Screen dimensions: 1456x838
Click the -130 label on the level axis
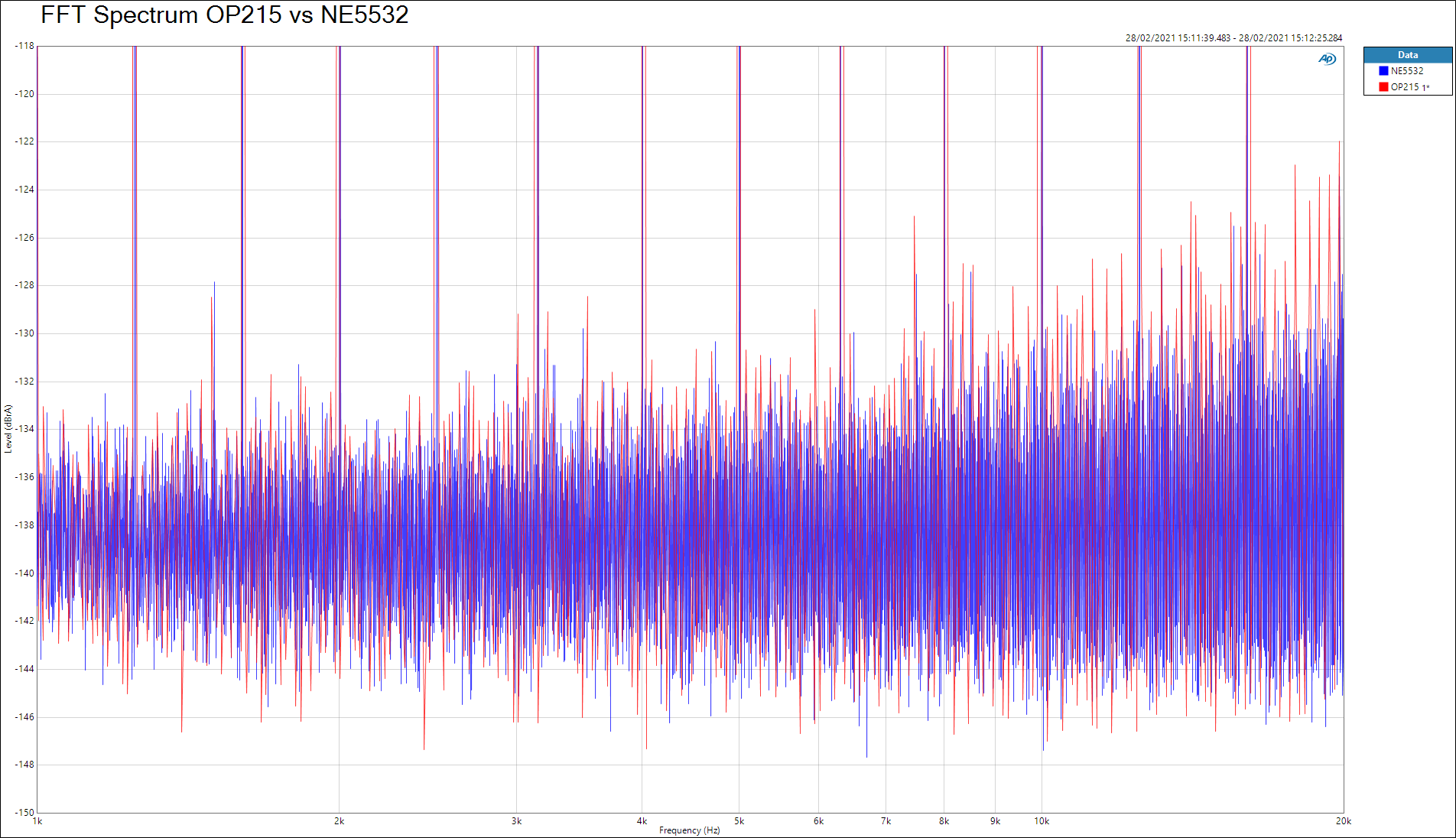click(24, 333)
